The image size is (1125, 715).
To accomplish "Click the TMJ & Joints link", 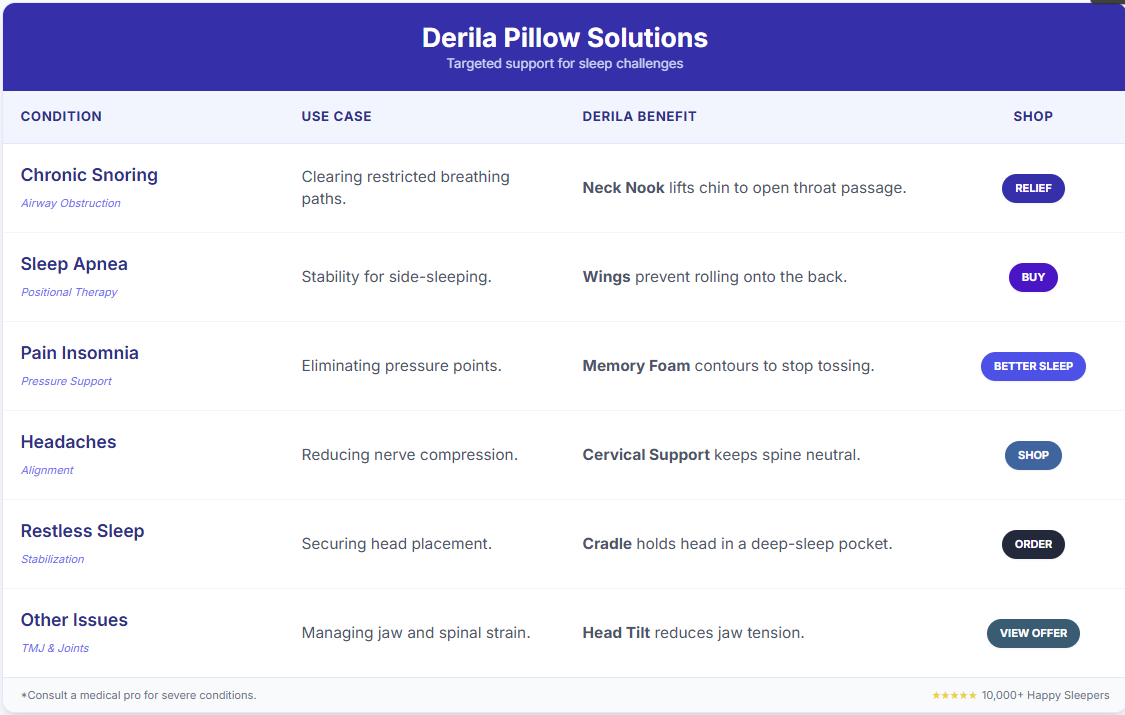I will [55, 648].
